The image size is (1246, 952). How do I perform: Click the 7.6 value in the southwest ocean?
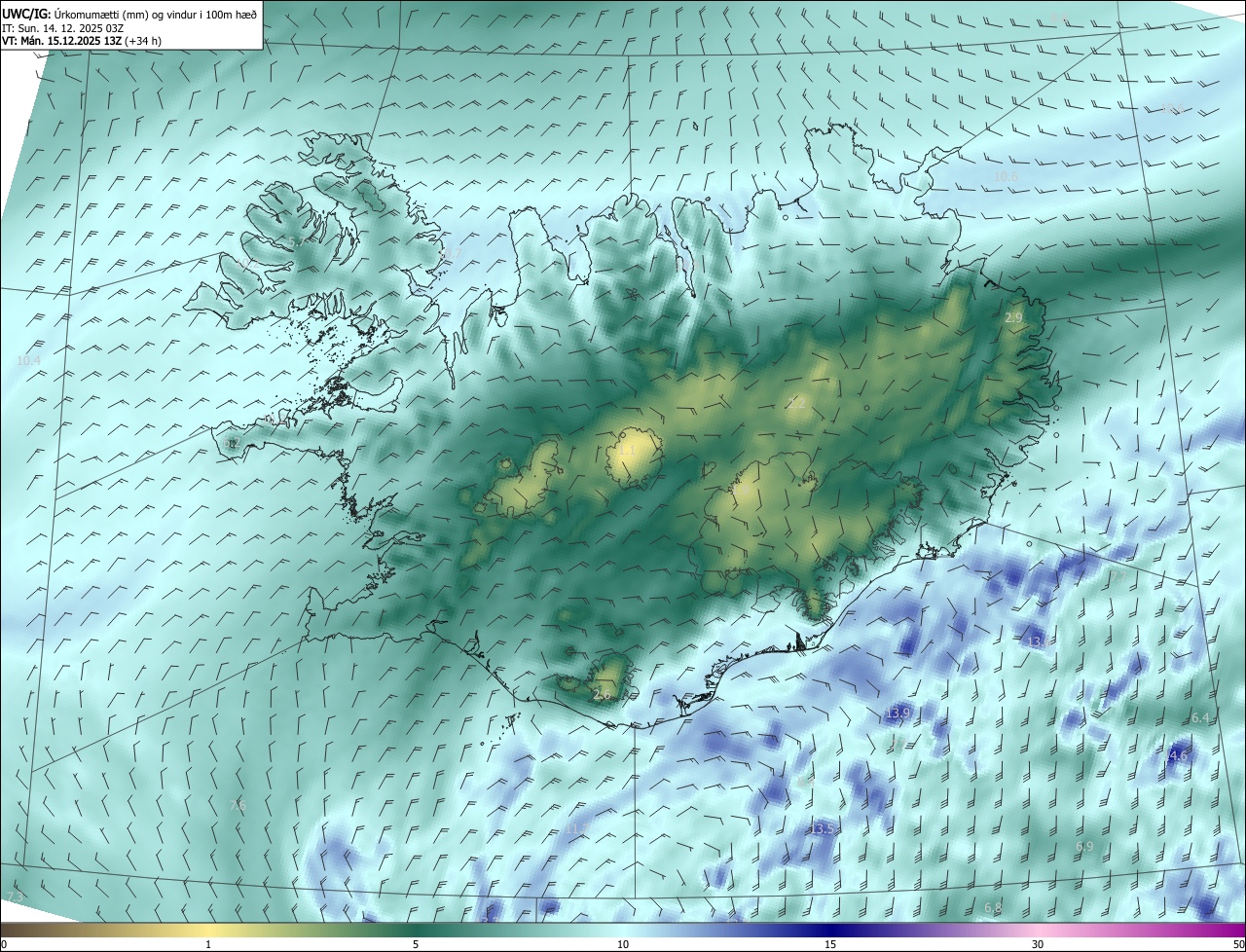[x=237, y=805]
